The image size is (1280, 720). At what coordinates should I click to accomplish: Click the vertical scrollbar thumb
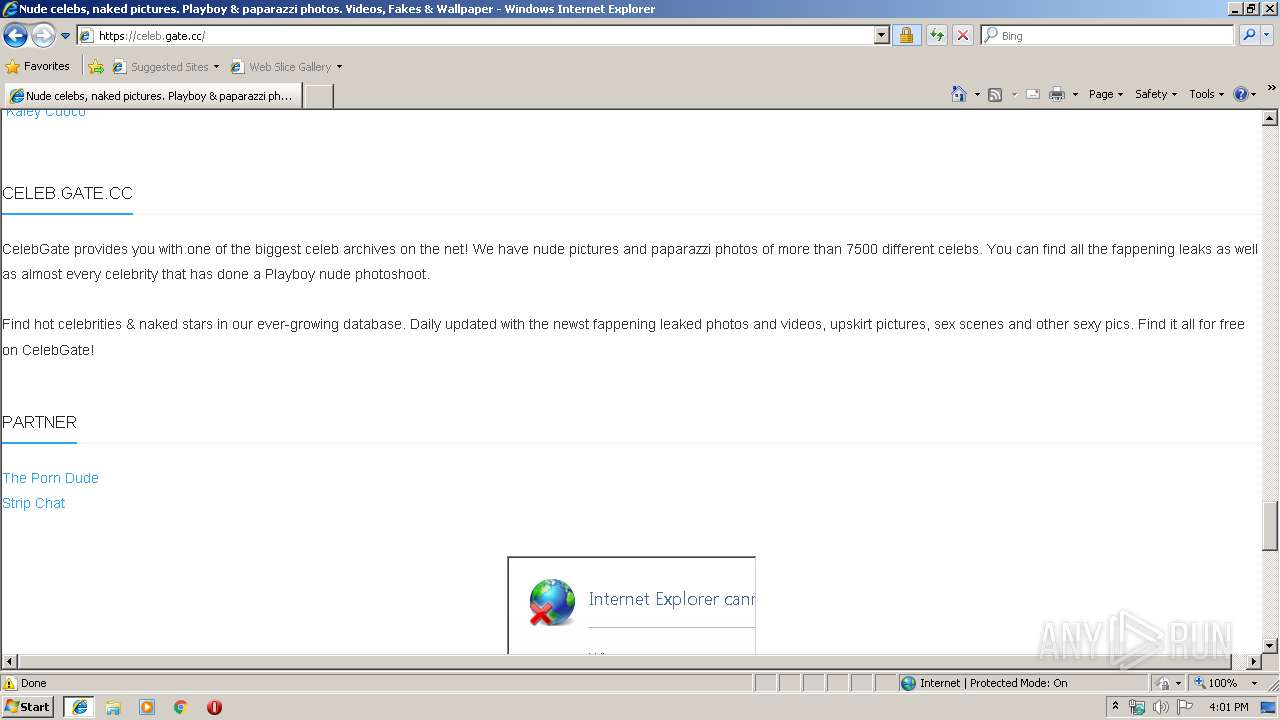coord(1270,526)
